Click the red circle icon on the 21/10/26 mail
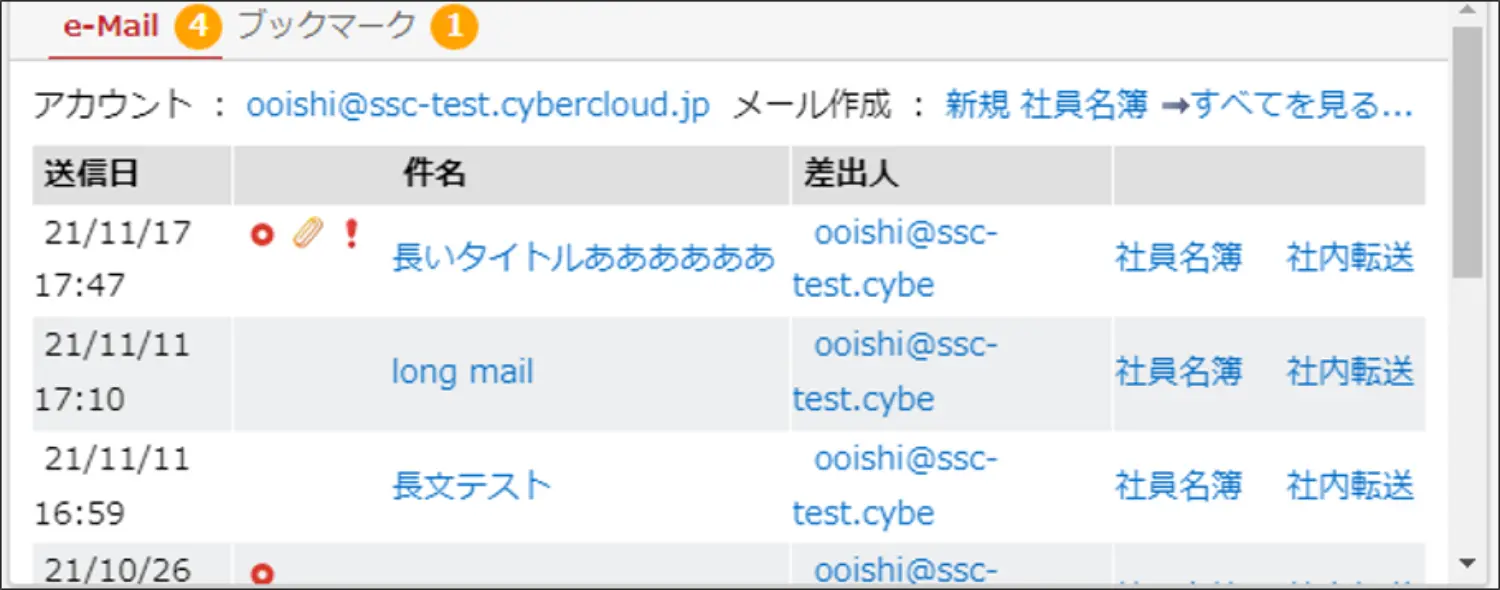Viewport: 1500px width, 590px height. pyautogui.click(x=262, y=574)
